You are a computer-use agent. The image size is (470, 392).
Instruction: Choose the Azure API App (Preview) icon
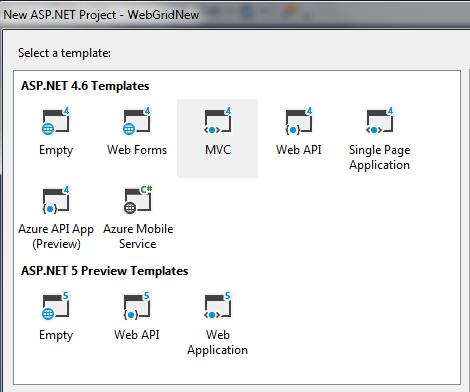coord(56,200)
